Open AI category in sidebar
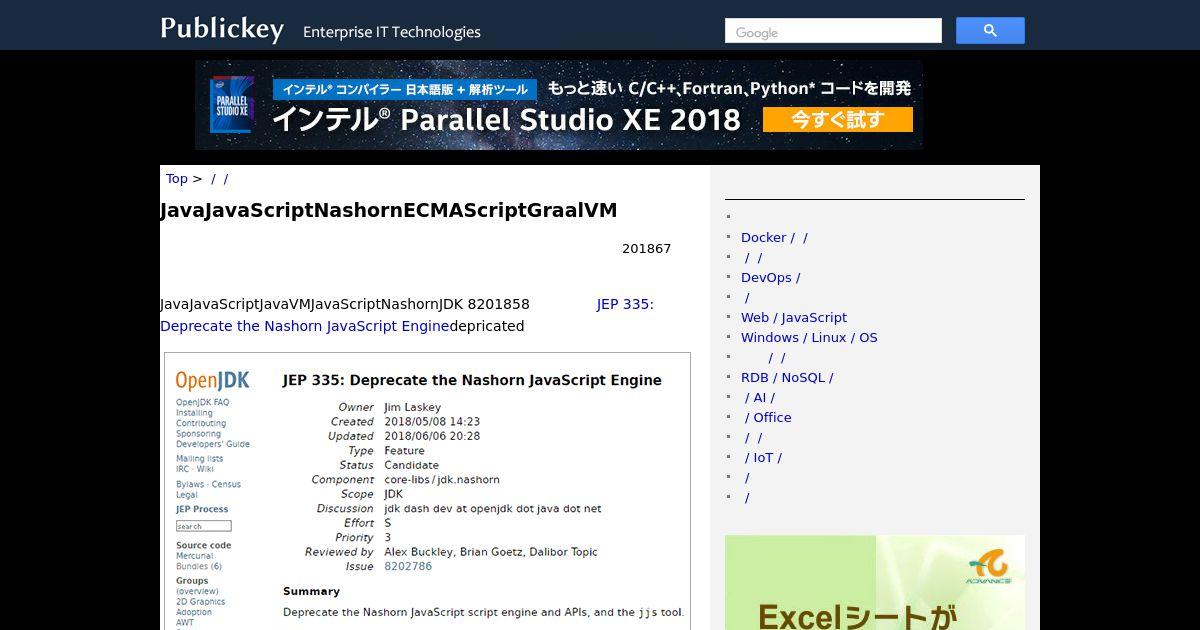The width and height of the screenshot is (1200, 630). coord(759,398)
